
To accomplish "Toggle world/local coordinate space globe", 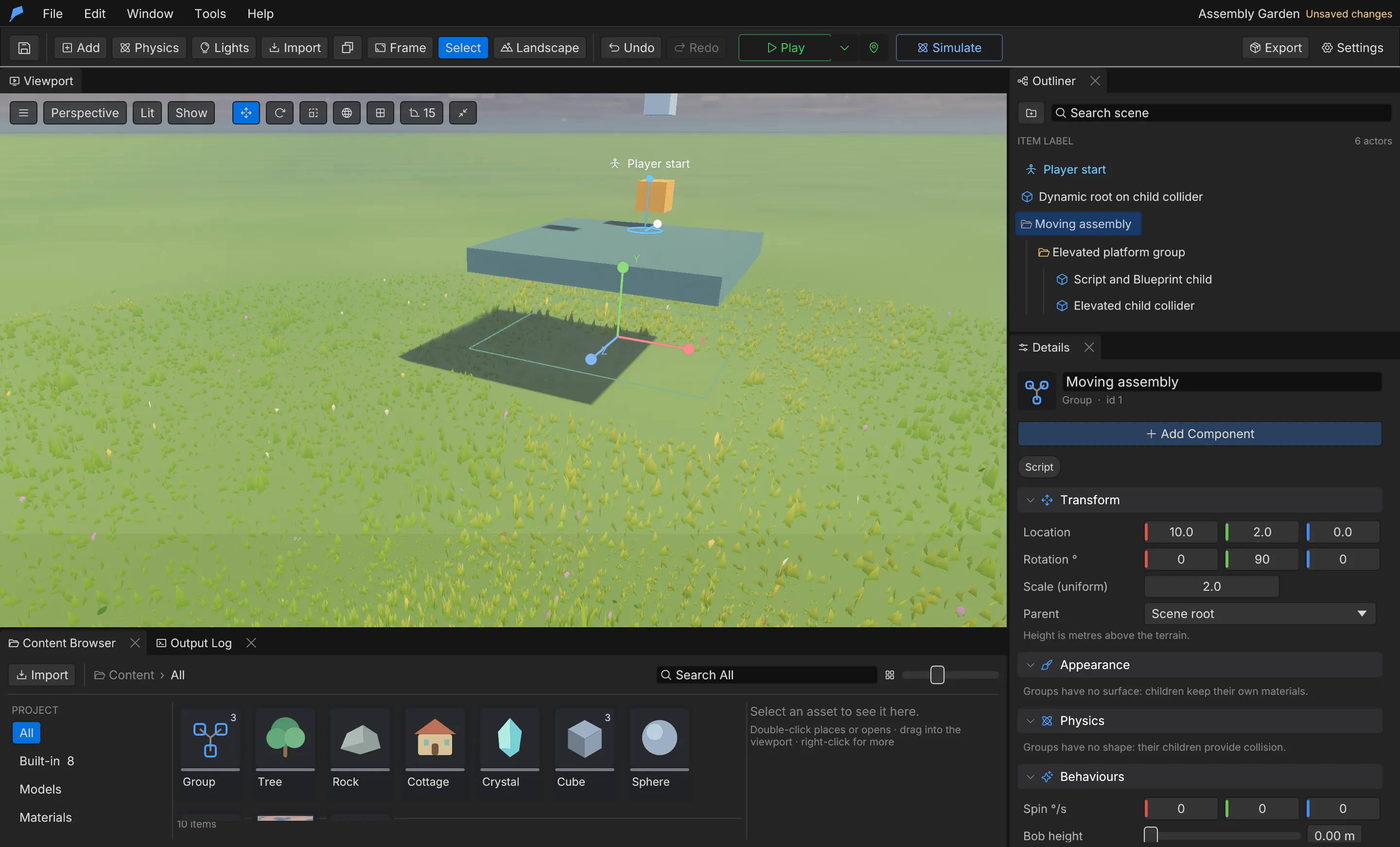I will (347, 112).
